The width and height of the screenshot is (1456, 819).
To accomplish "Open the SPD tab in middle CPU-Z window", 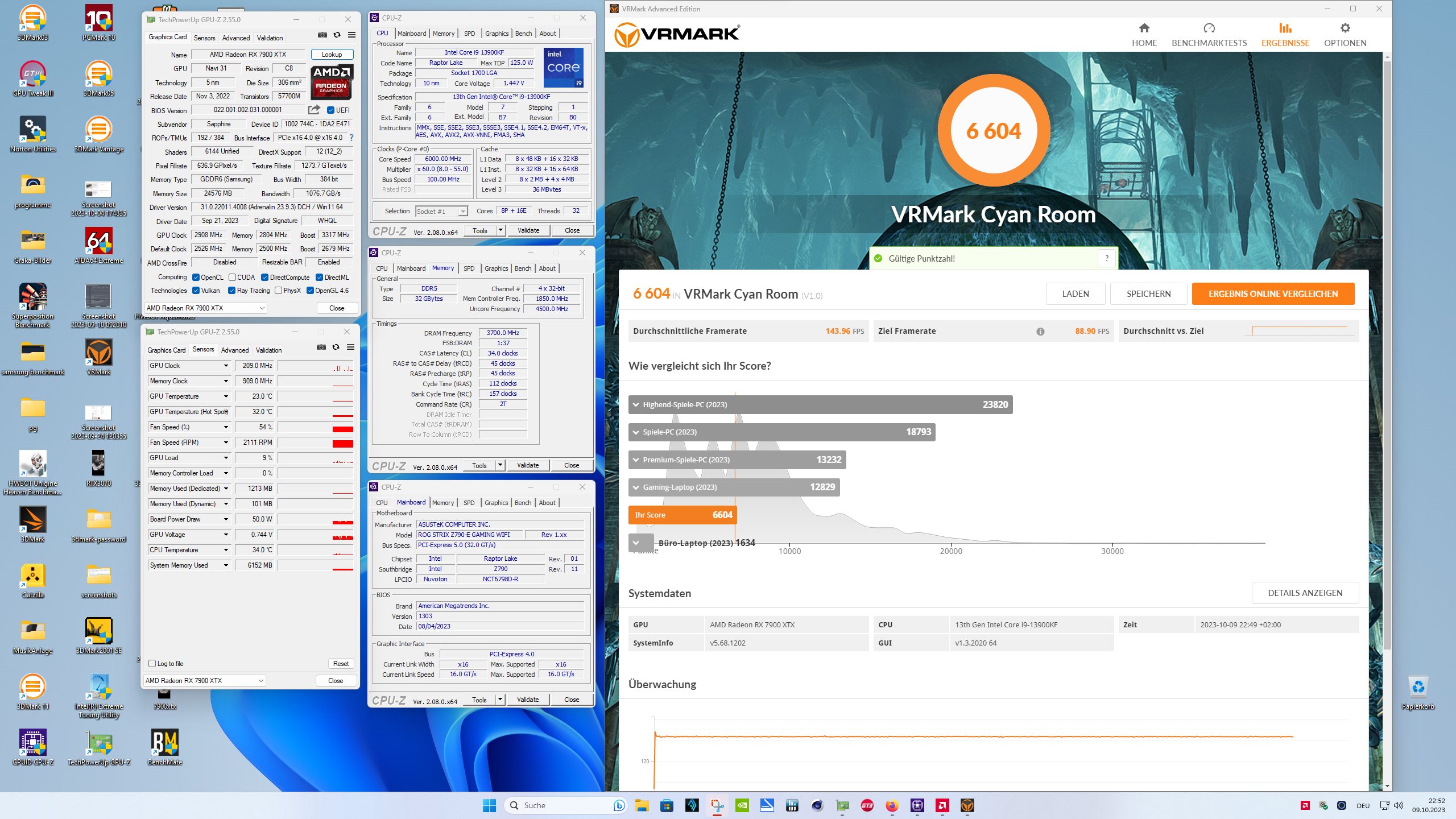I will point(469,268).
